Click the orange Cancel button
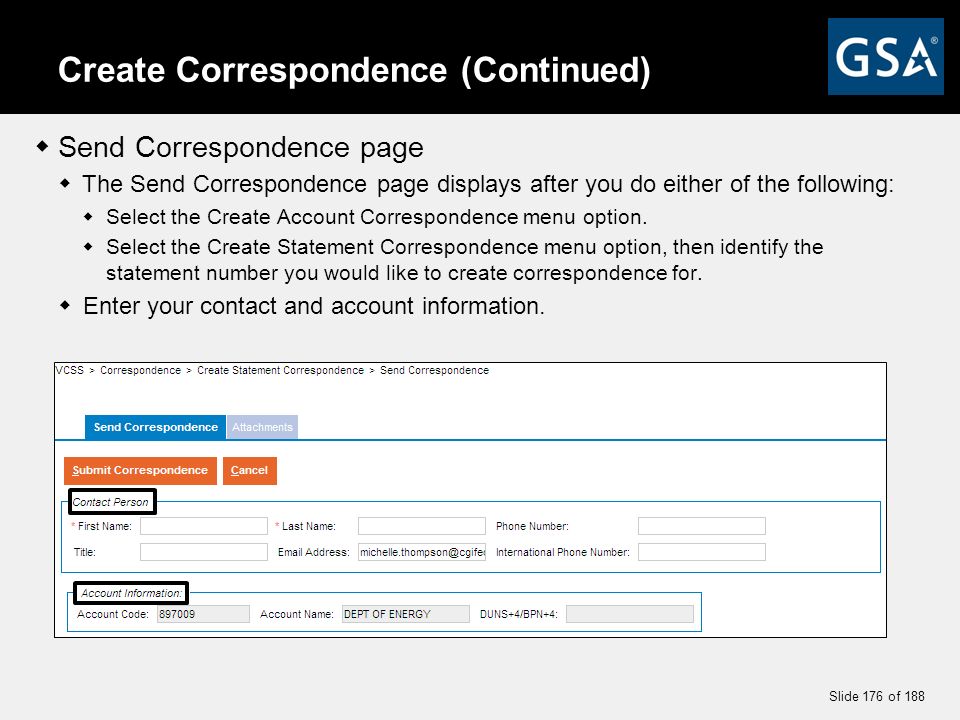The height and width of the screenshot is (720, 960). click(x=249, y=471)
